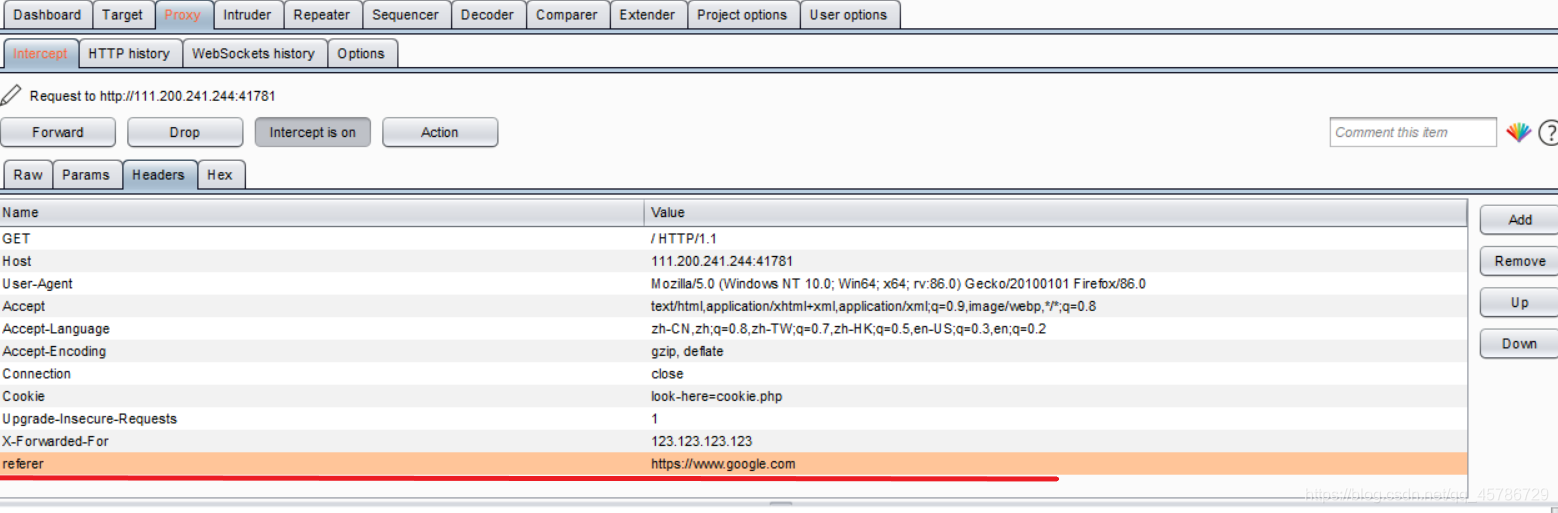Select the GET header row
1558x513 pixels.
(734, 239)
